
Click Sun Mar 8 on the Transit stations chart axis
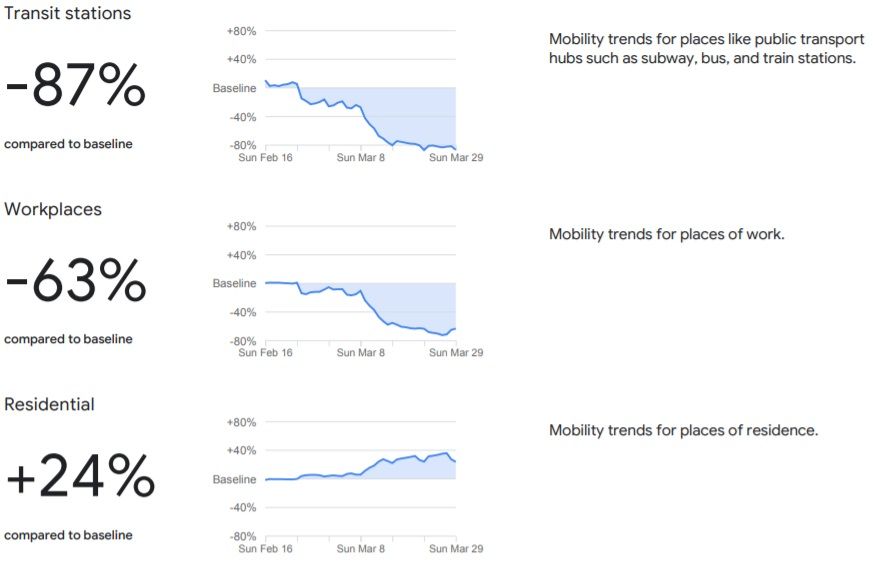click(360, 157)
